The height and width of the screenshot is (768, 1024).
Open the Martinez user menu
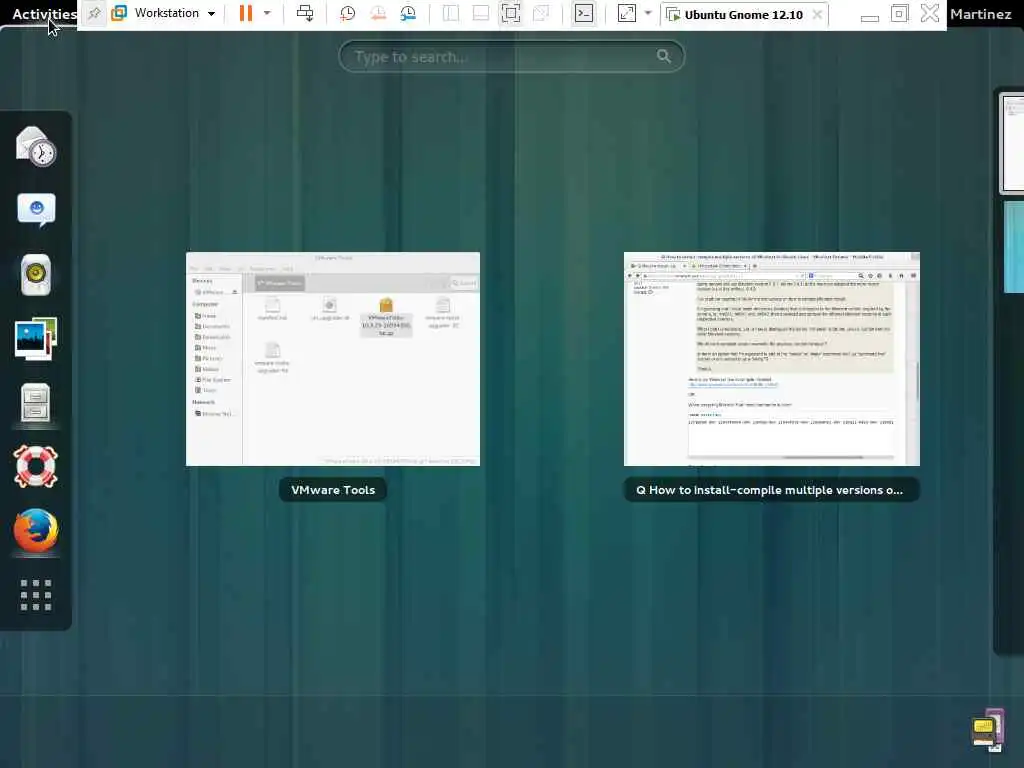[x=980, y=14]
